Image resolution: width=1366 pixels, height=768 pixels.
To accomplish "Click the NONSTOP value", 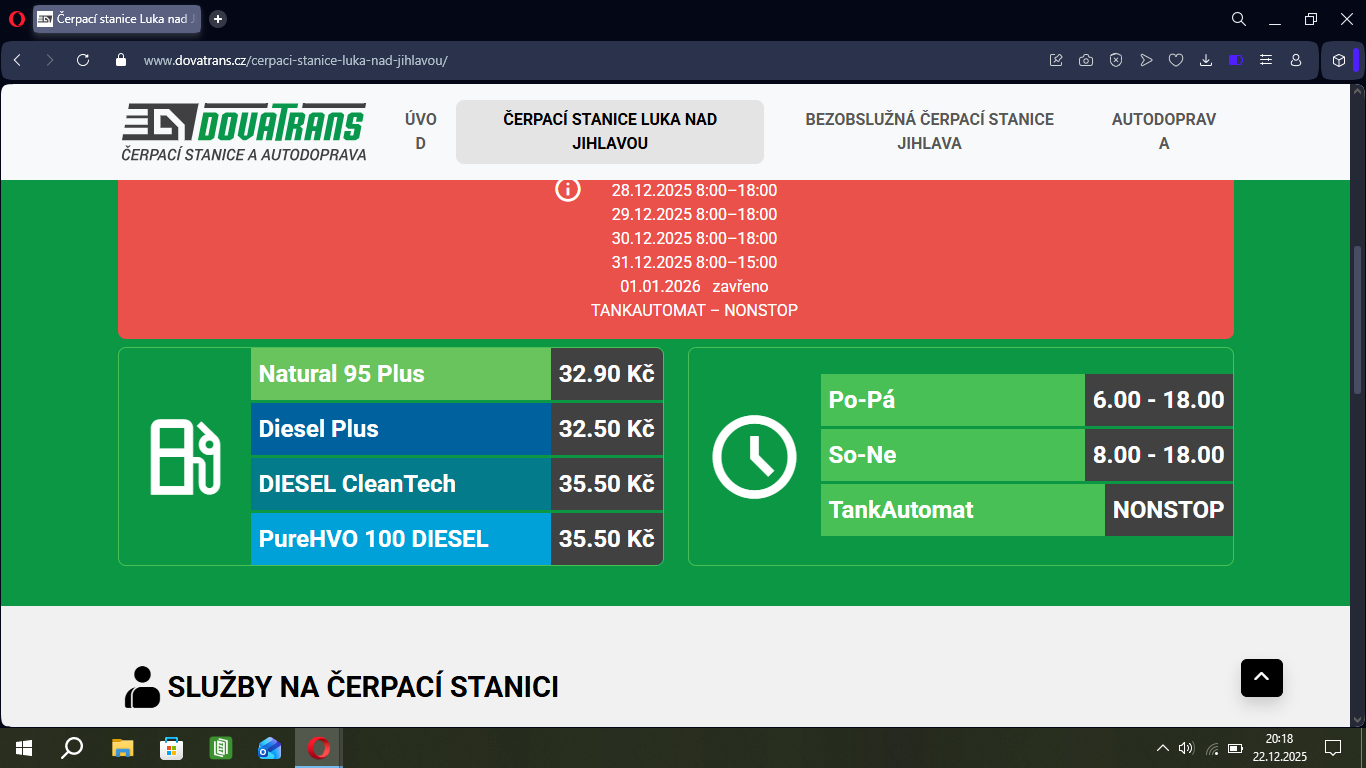I will (x=1169, y=510).
